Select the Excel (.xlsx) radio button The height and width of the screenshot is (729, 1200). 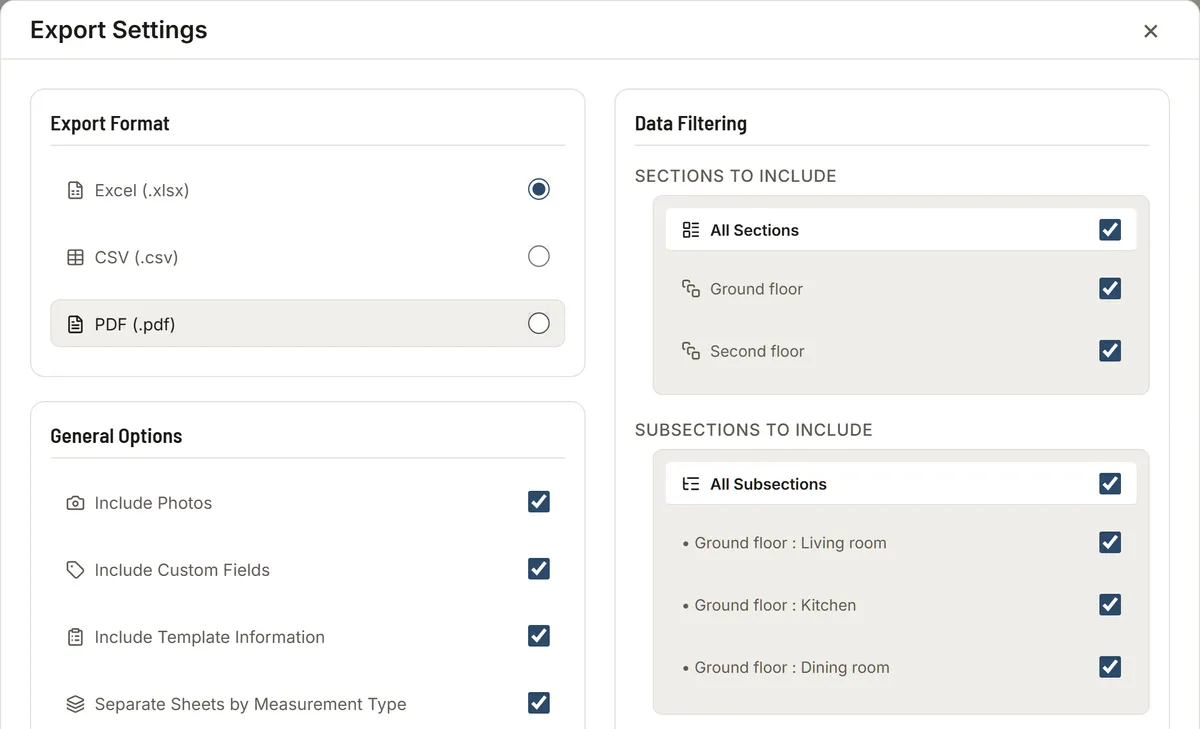539,189
